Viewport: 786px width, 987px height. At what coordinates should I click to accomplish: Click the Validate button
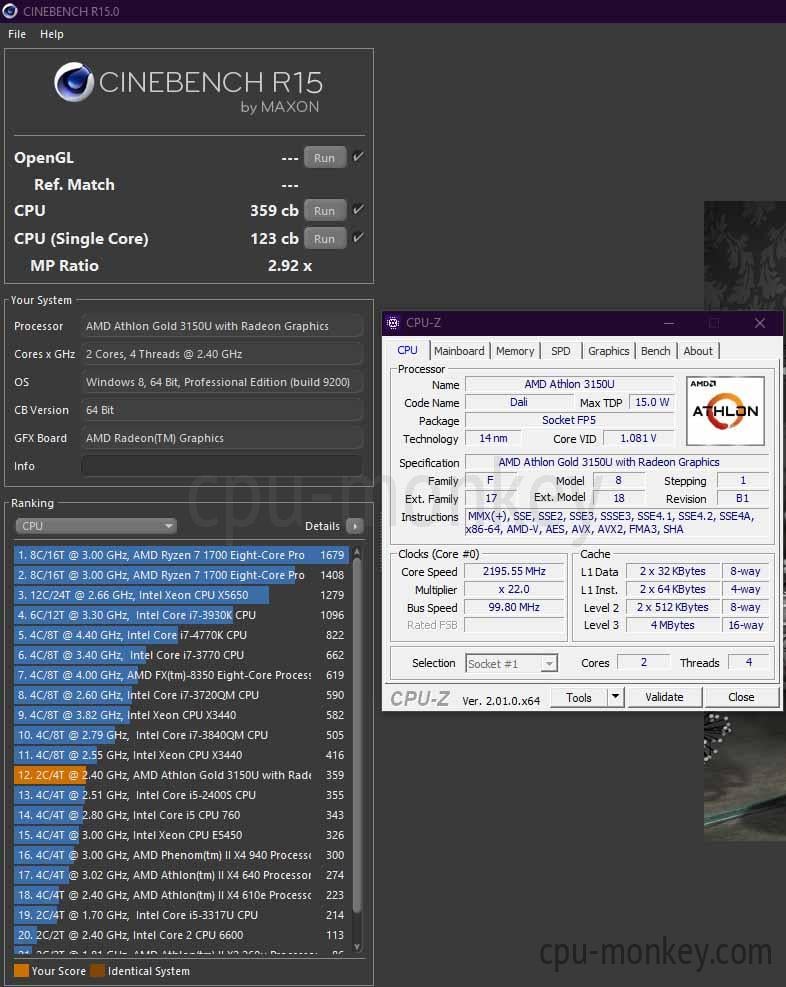point(664,697)
